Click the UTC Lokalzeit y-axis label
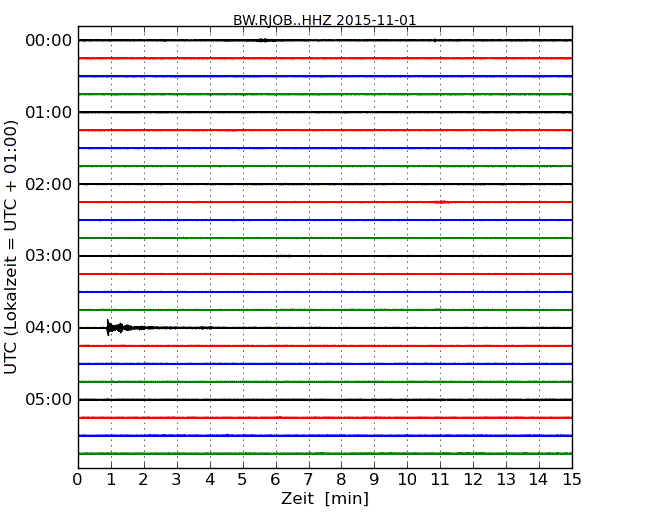 coord(10,247)
